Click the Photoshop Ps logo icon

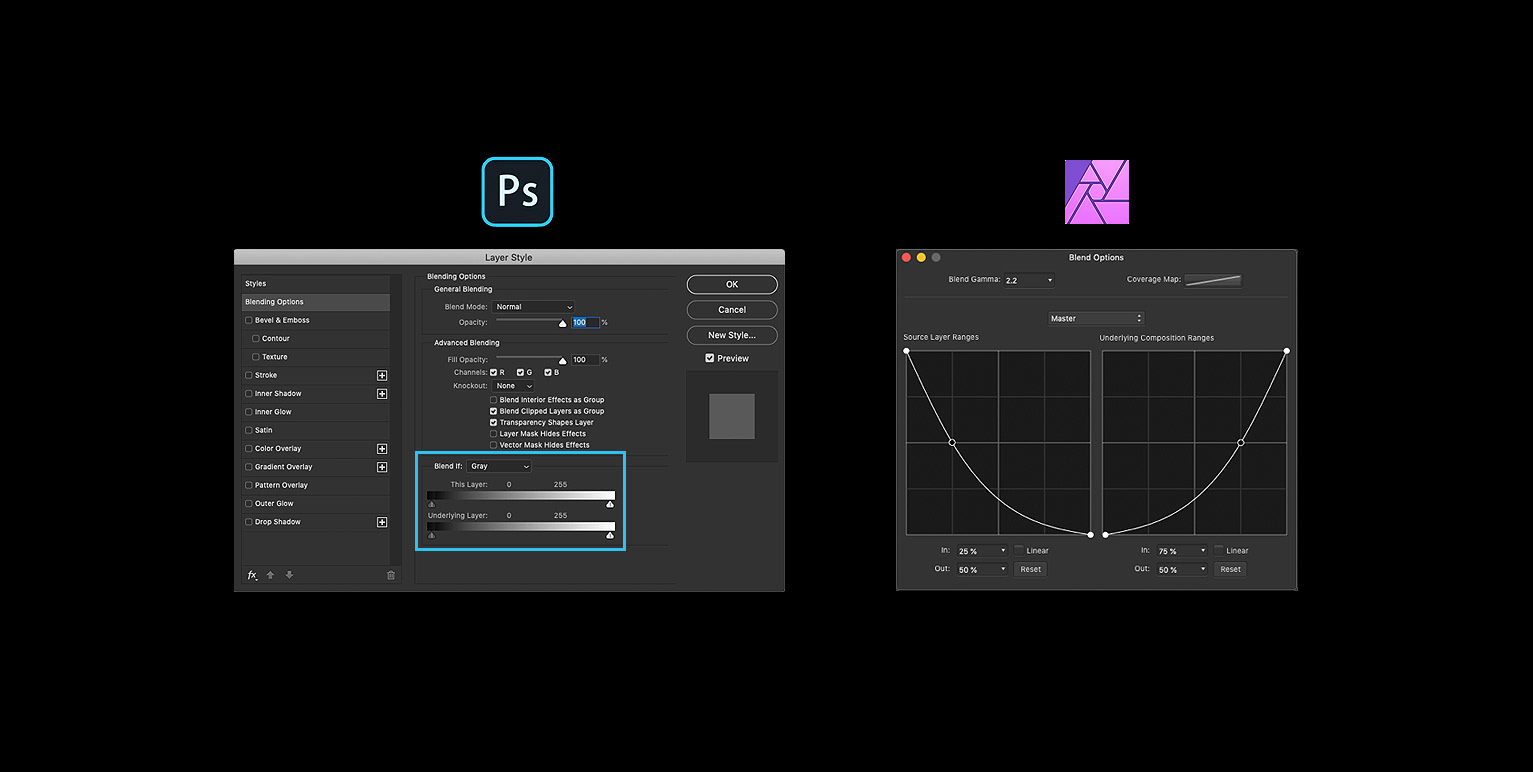coord(517,192)
